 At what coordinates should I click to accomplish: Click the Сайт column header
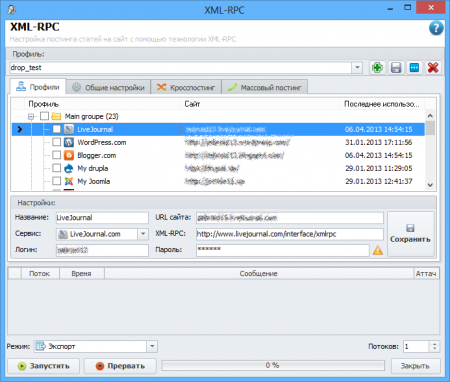(x=260, y=104)
